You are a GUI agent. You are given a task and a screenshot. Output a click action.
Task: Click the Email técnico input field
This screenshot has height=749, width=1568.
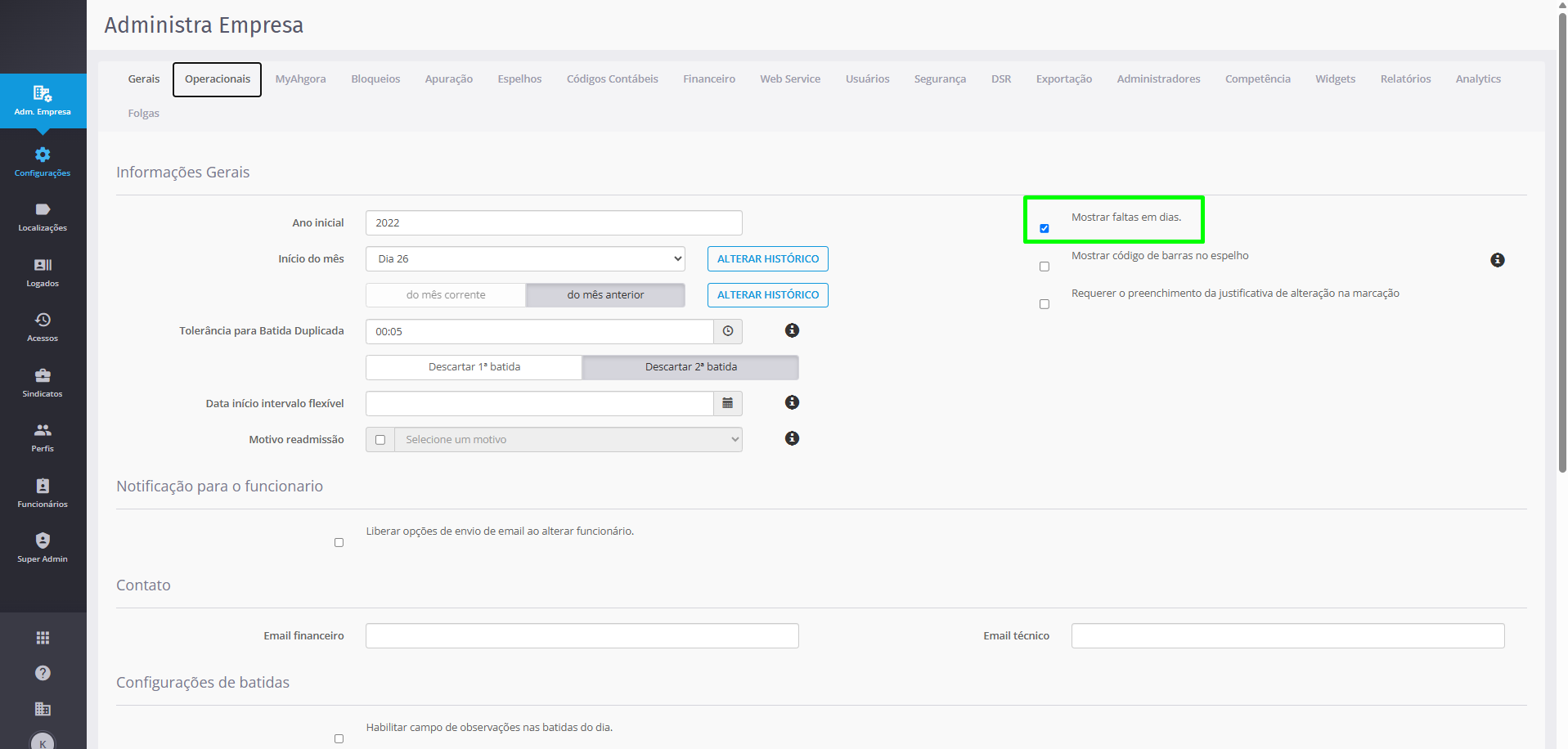(1288, 636)
